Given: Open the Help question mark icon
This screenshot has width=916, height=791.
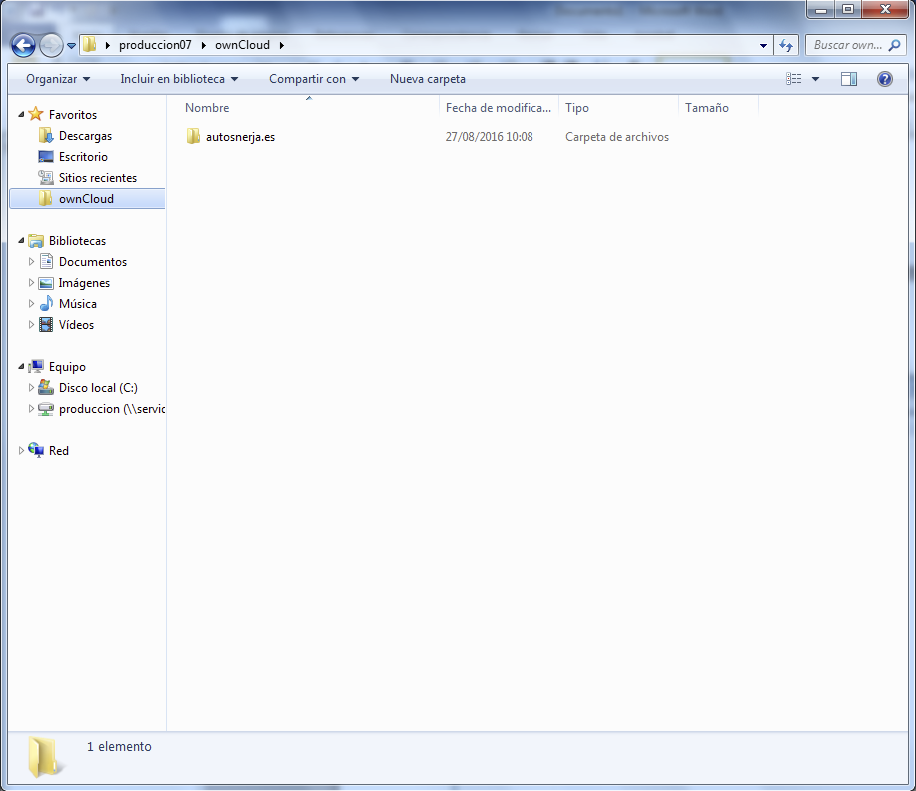Looking at the screenshot, I should pos(884,79).
